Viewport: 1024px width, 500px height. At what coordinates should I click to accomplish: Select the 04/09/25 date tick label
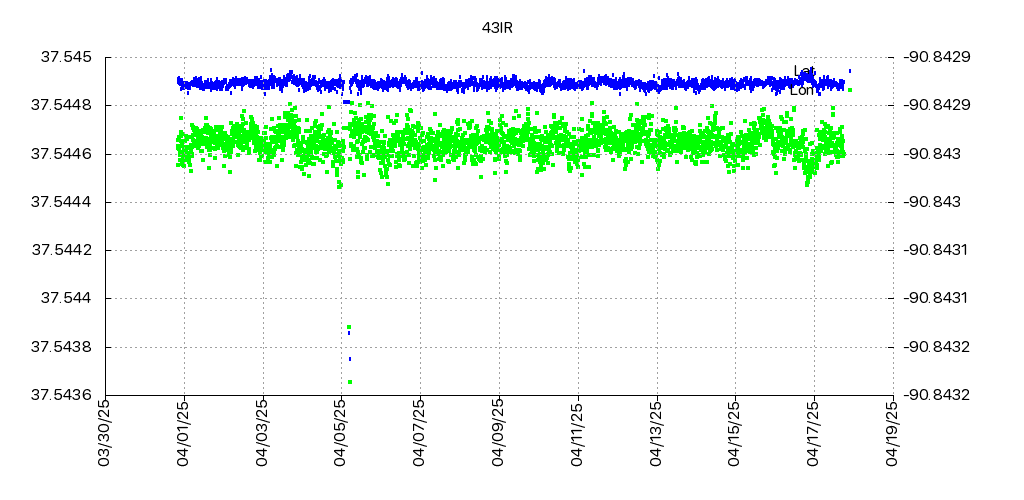[x=500, y=432]
